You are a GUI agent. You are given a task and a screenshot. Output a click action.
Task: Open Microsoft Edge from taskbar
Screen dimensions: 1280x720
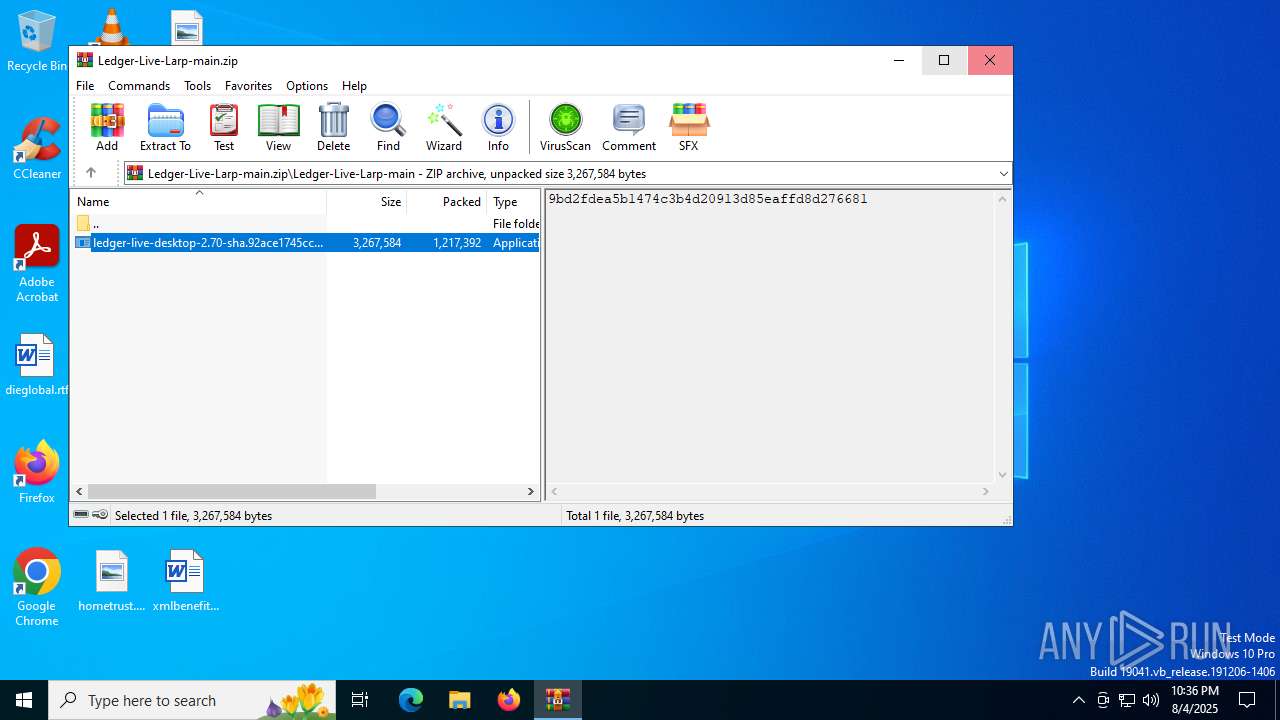coord(411,700)
